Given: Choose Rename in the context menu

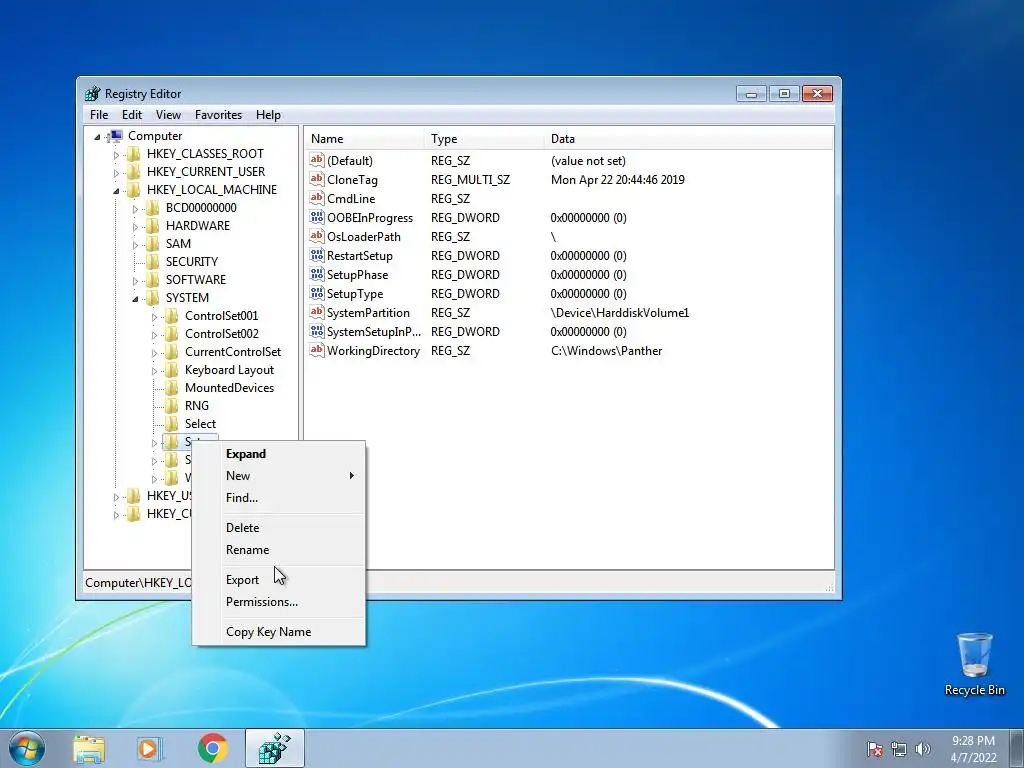Looking at the screenshot, I should [279, 550].
